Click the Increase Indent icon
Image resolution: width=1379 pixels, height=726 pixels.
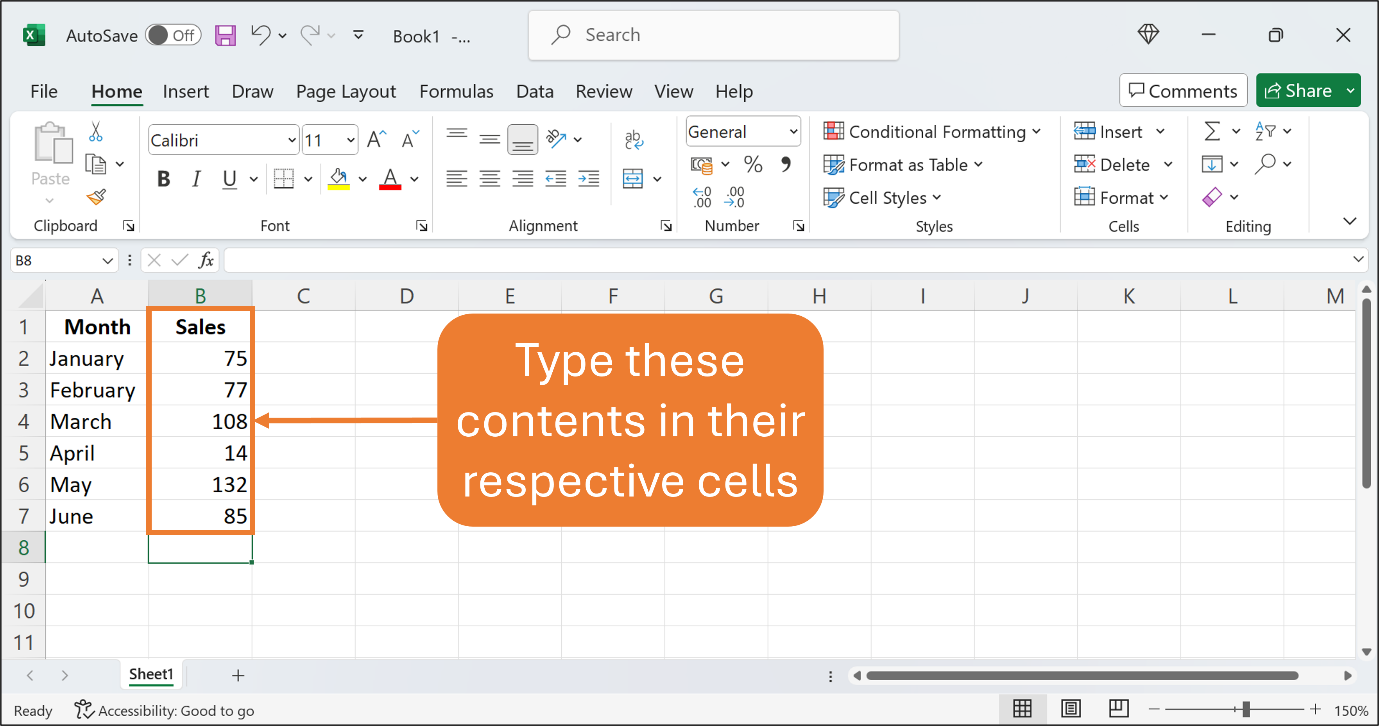589,179
